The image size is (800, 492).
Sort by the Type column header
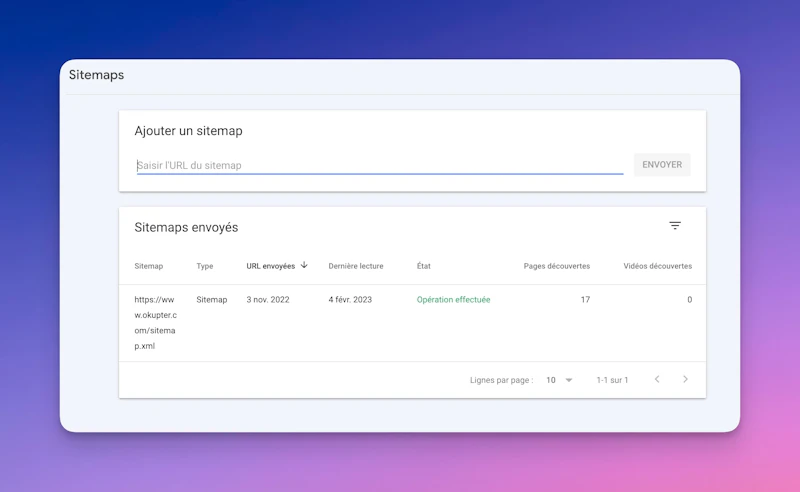[205, 266]
